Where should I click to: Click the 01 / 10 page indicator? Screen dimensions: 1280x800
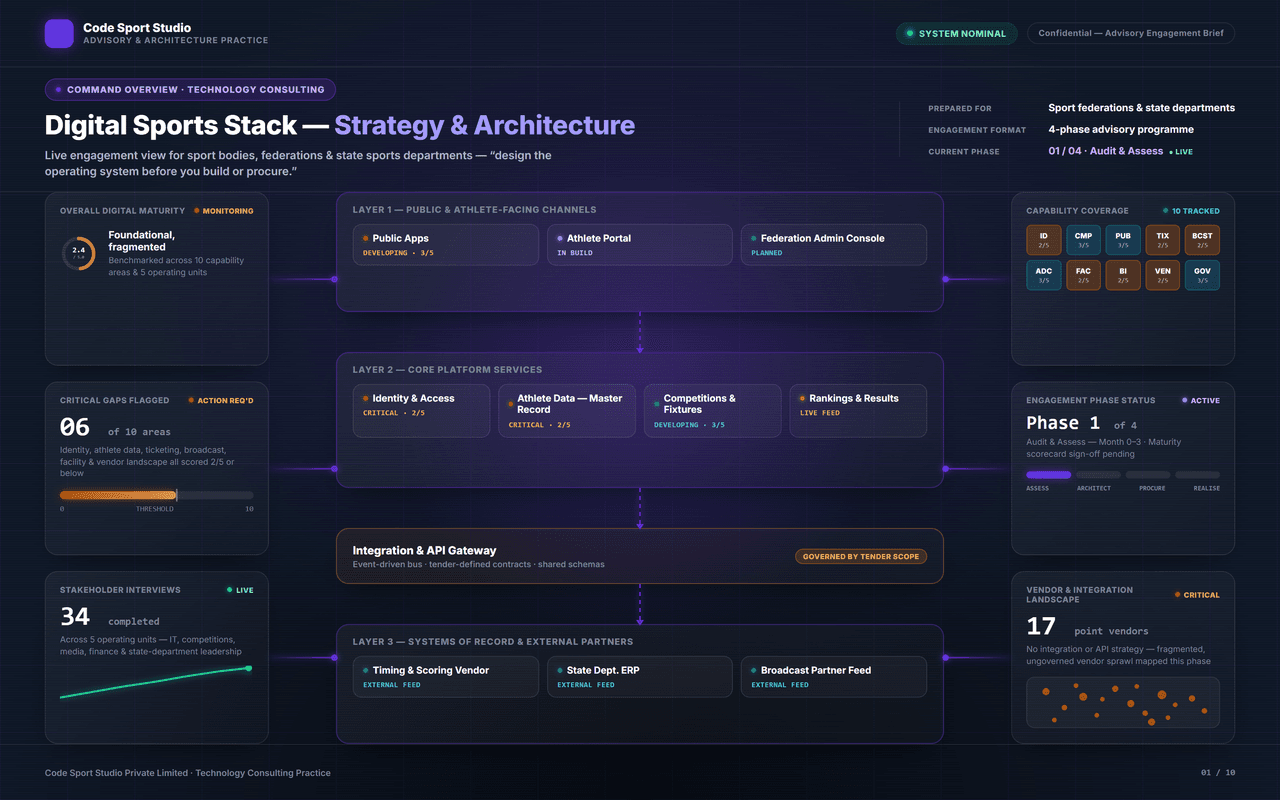[x=1218, y=773]
